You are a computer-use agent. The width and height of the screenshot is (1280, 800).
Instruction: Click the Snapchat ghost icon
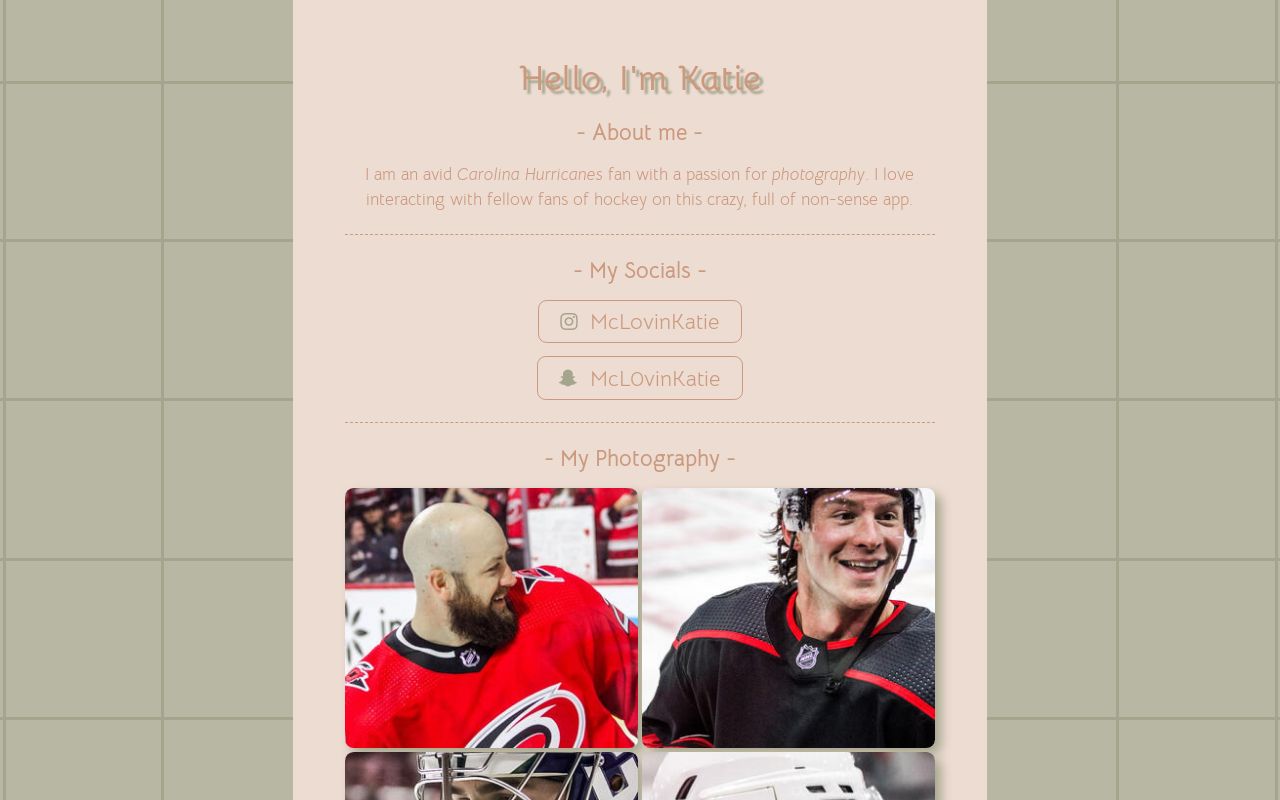tap(568, 378)
